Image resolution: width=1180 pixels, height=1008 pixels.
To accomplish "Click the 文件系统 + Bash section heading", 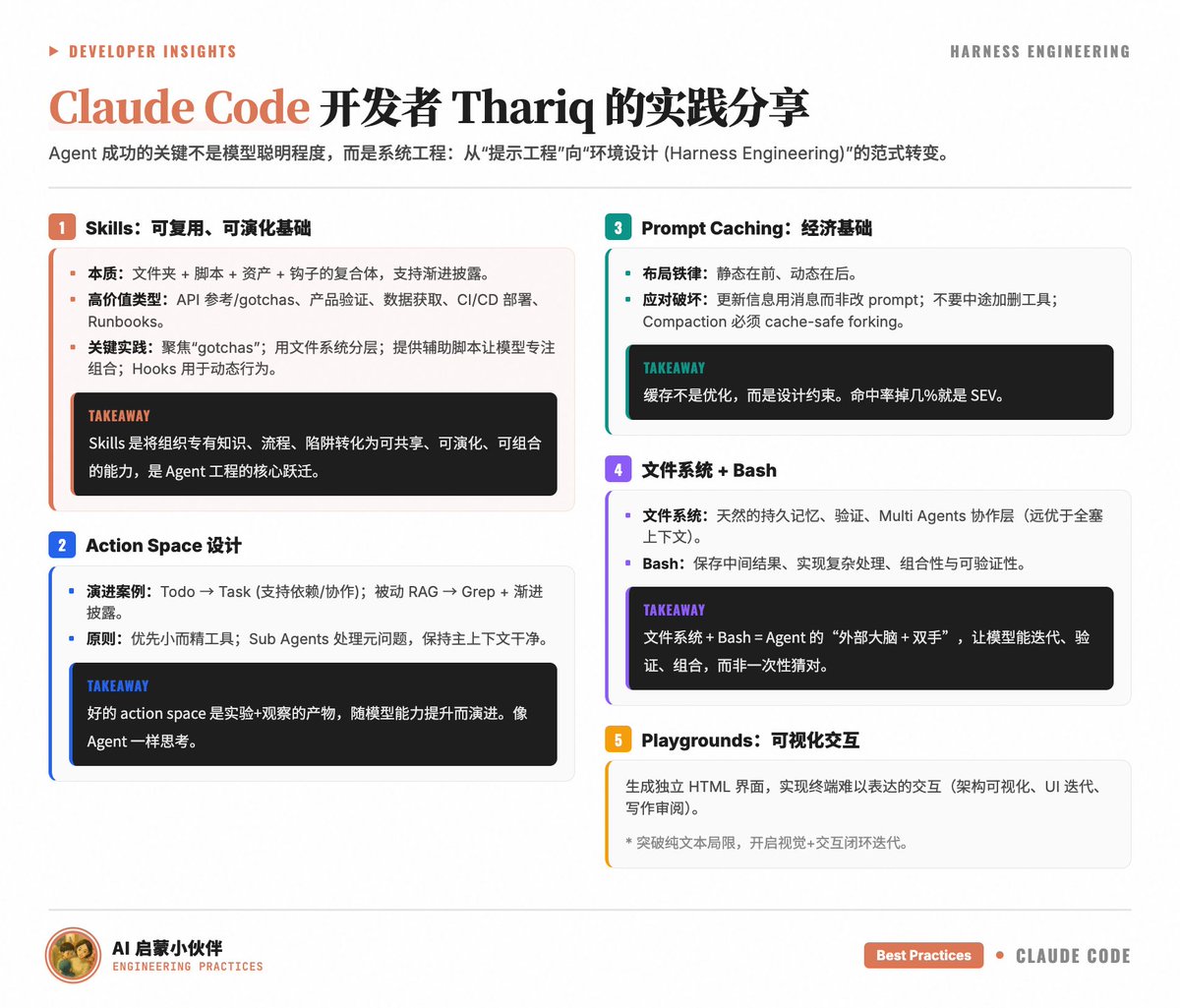I will pyautogui.click(x=709, y=470).
